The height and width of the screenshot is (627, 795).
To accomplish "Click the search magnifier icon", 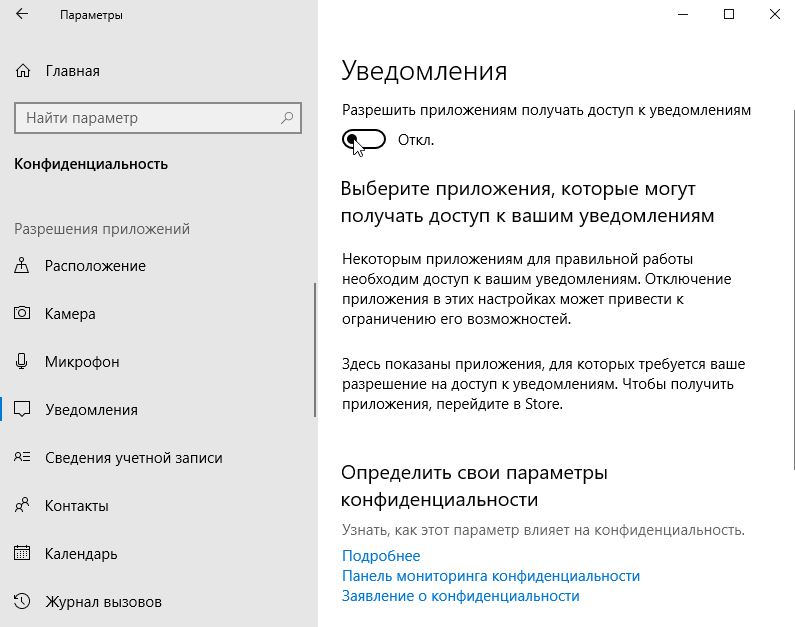I will tap(287, 118).
